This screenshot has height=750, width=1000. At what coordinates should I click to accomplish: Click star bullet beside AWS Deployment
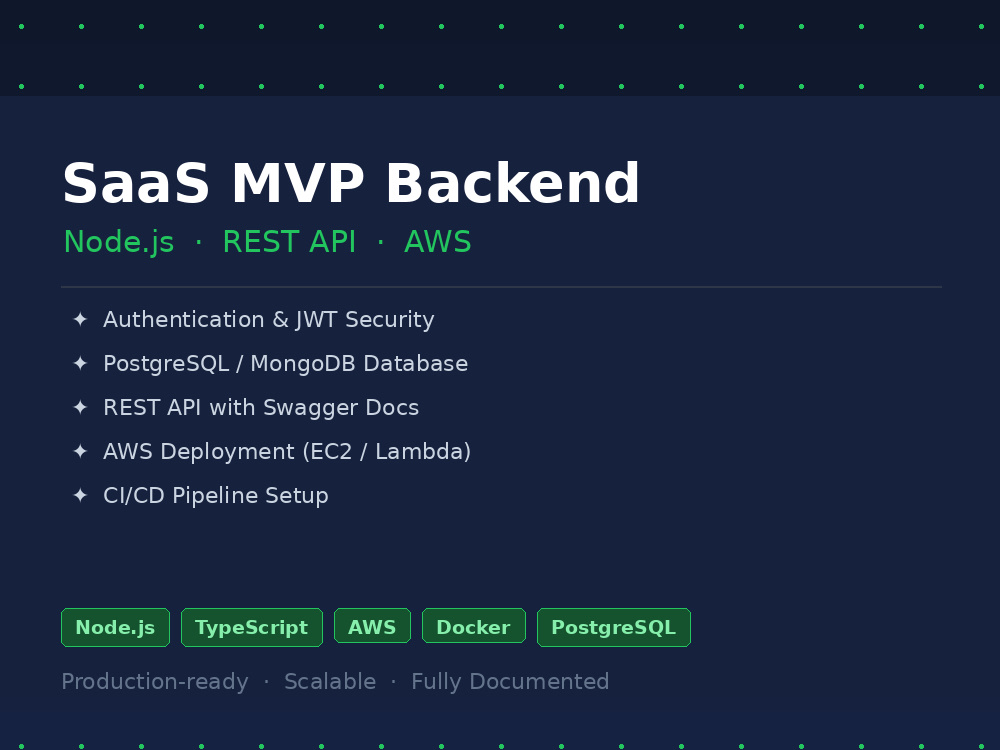pos(80,451)
